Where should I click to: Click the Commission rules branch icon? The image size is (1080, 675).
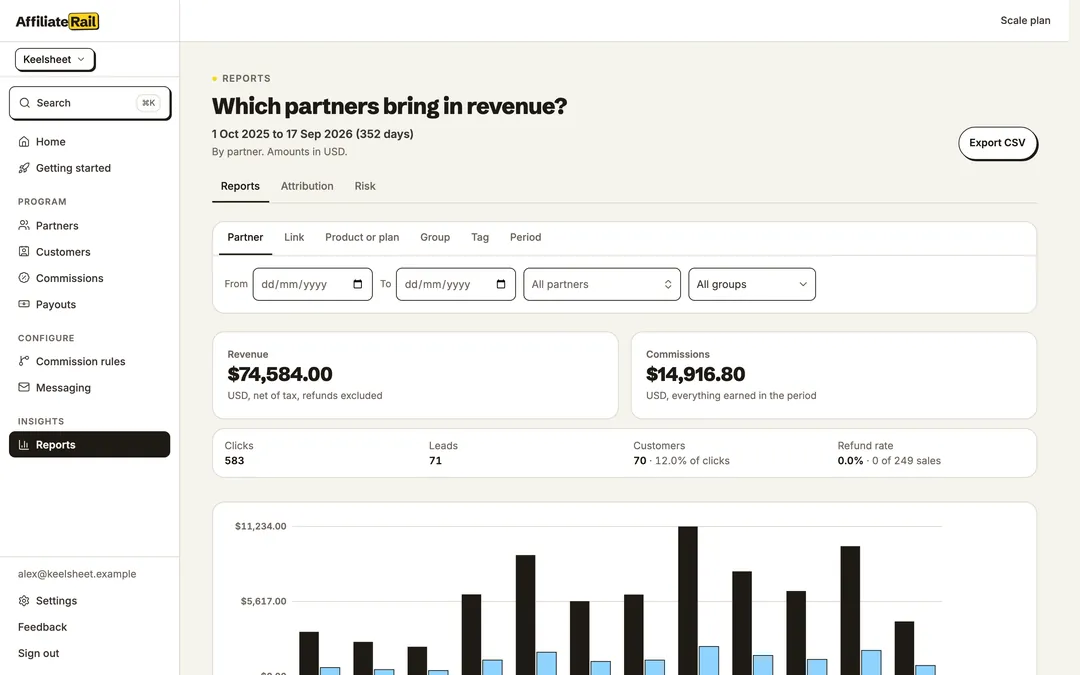(24, 361)
